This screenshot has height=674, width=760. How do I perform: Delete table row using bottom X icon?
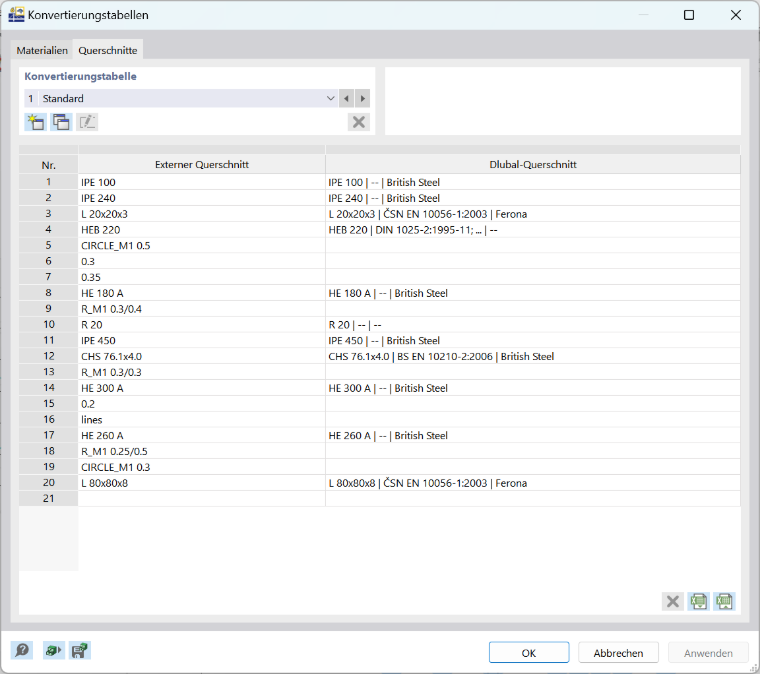(673, 601)
